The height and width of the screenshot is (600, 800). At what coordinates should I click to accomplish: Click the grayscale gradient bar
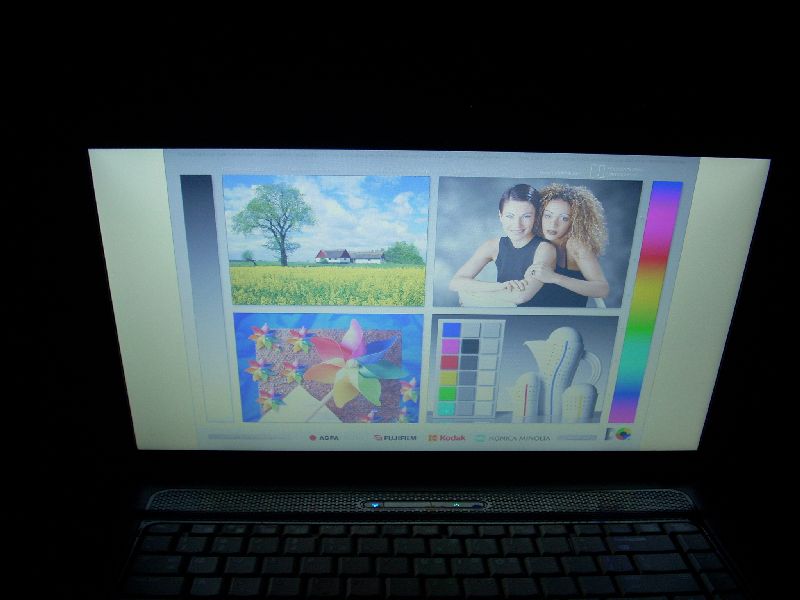click(x=207, y=298)
